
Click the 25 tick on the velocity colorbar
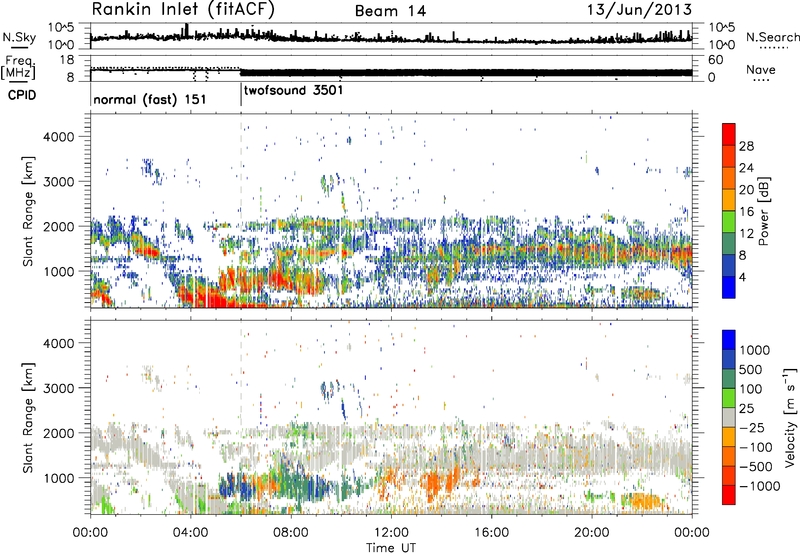pyautogui.click(x=747, y=409)
